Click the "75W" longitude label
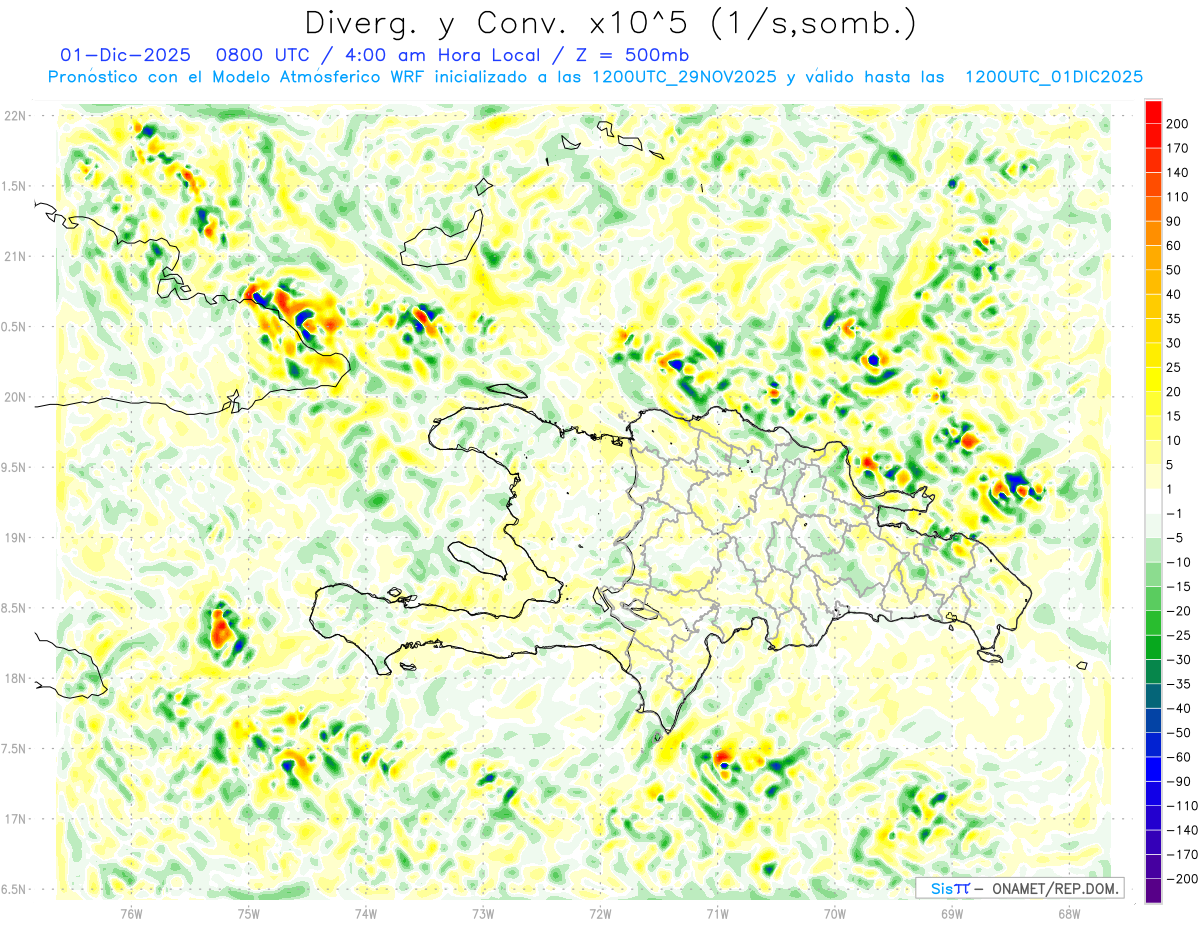 pyautogui.click(x=248, y=912)
